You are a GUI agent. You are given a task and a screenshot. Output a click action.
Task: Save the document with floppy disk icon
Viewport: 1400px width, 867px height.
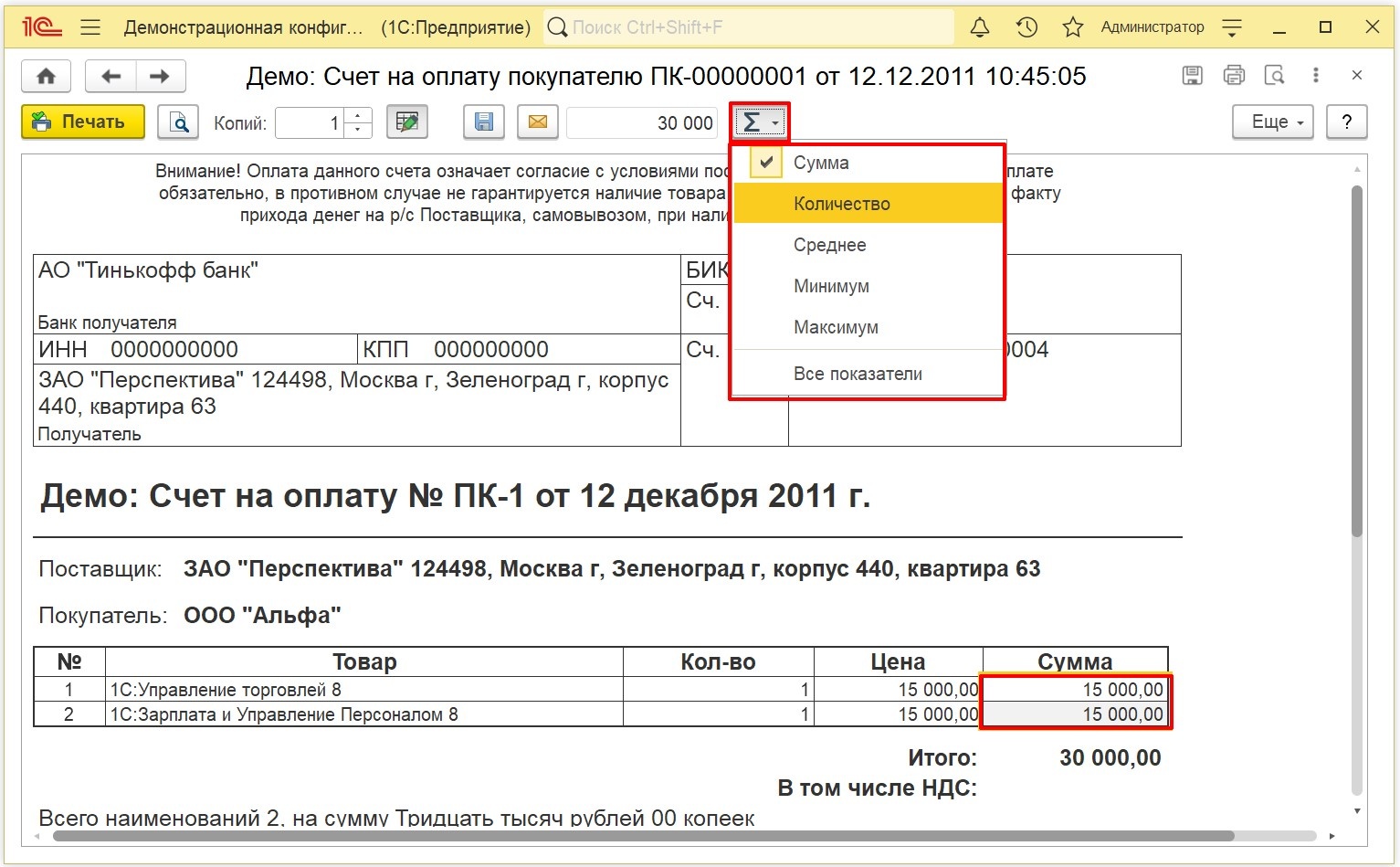[x=484, y=122]
